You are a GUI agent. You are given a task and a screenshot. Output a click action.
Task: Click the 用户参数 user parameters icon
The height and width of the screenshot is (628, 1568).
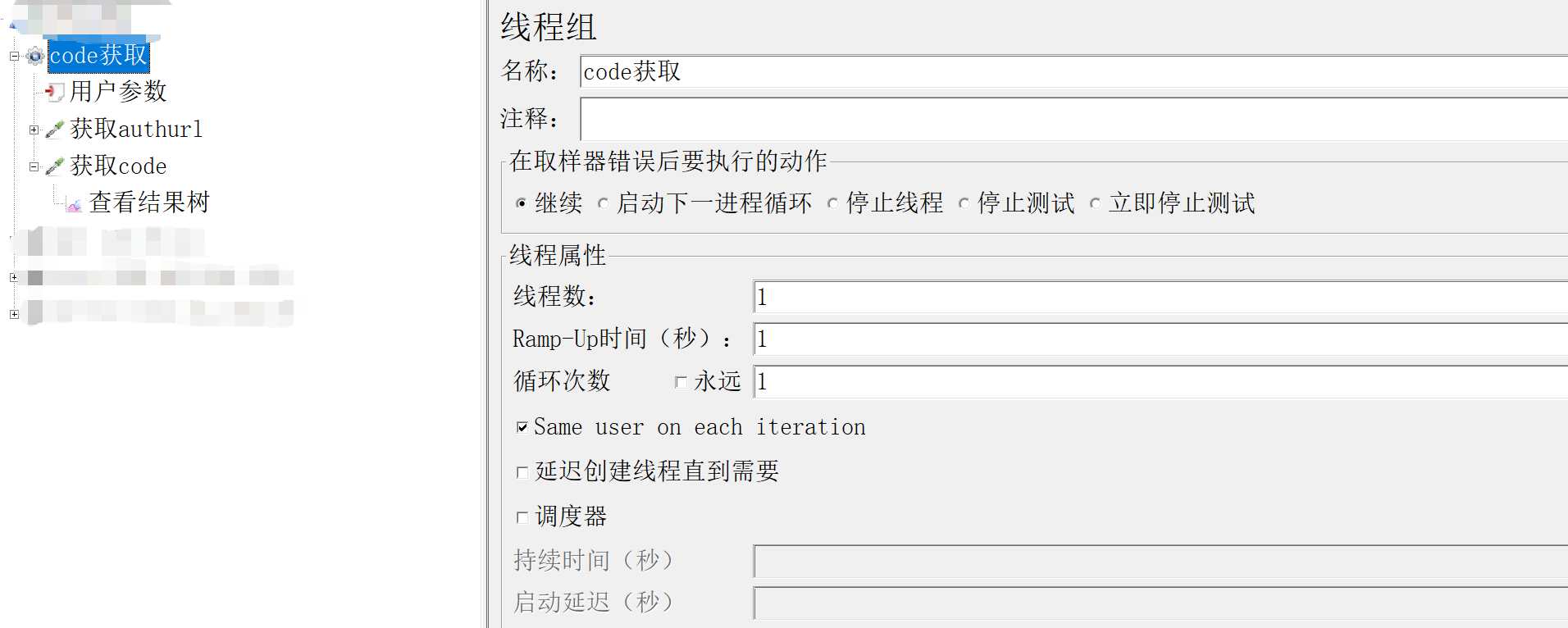click(53, 92)
